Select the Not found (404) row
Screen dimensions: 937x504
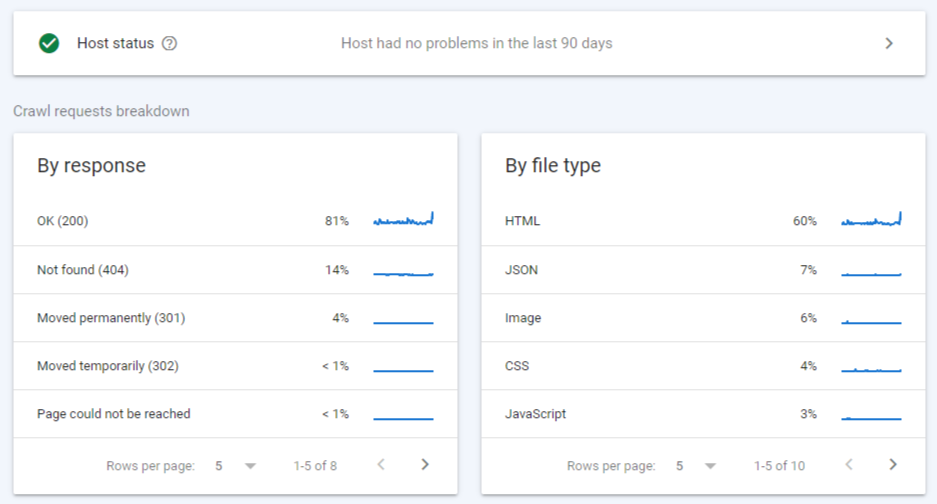tap(83, 270)
